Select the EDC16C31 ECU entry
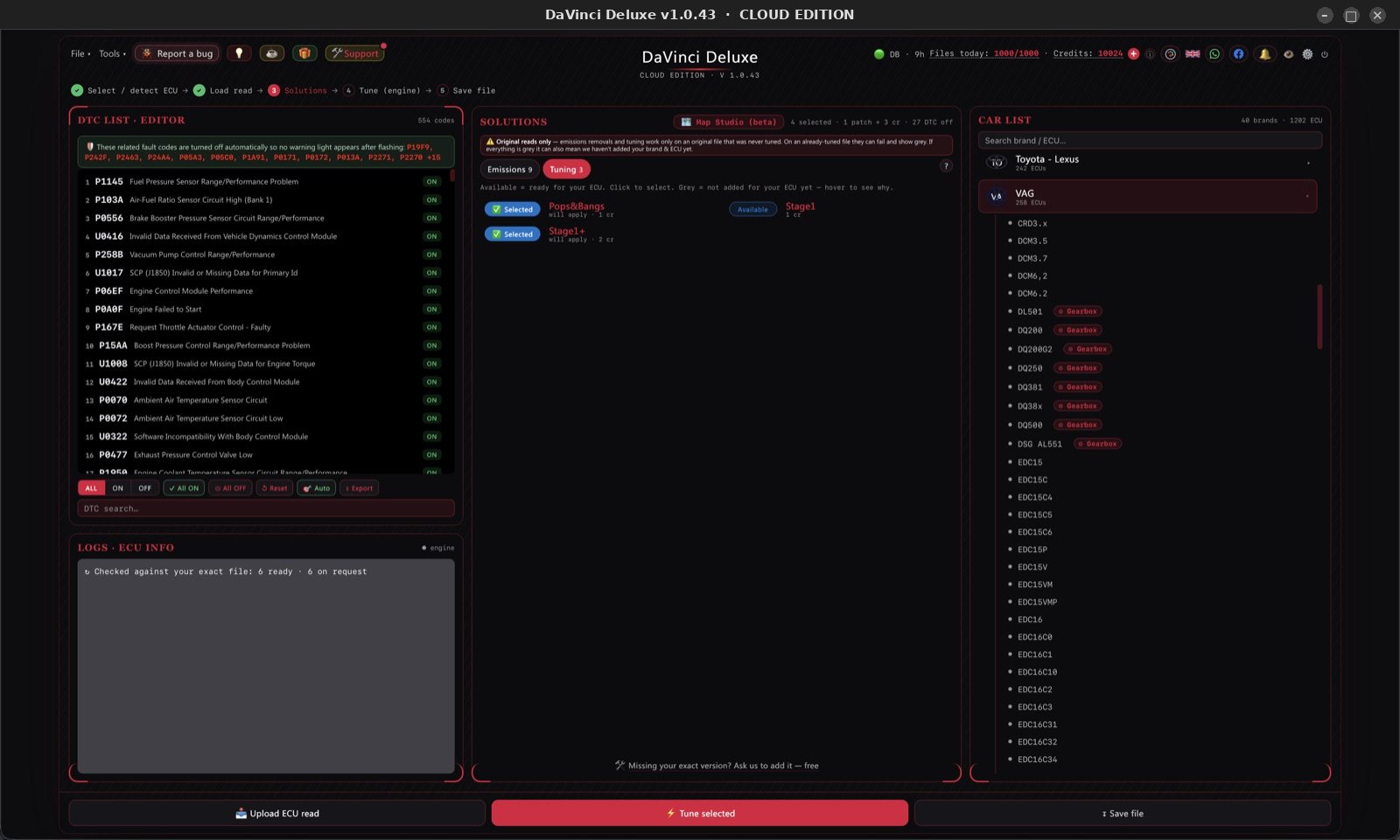The width and height of the screenshot is (1400, 840). point(1037,724)
